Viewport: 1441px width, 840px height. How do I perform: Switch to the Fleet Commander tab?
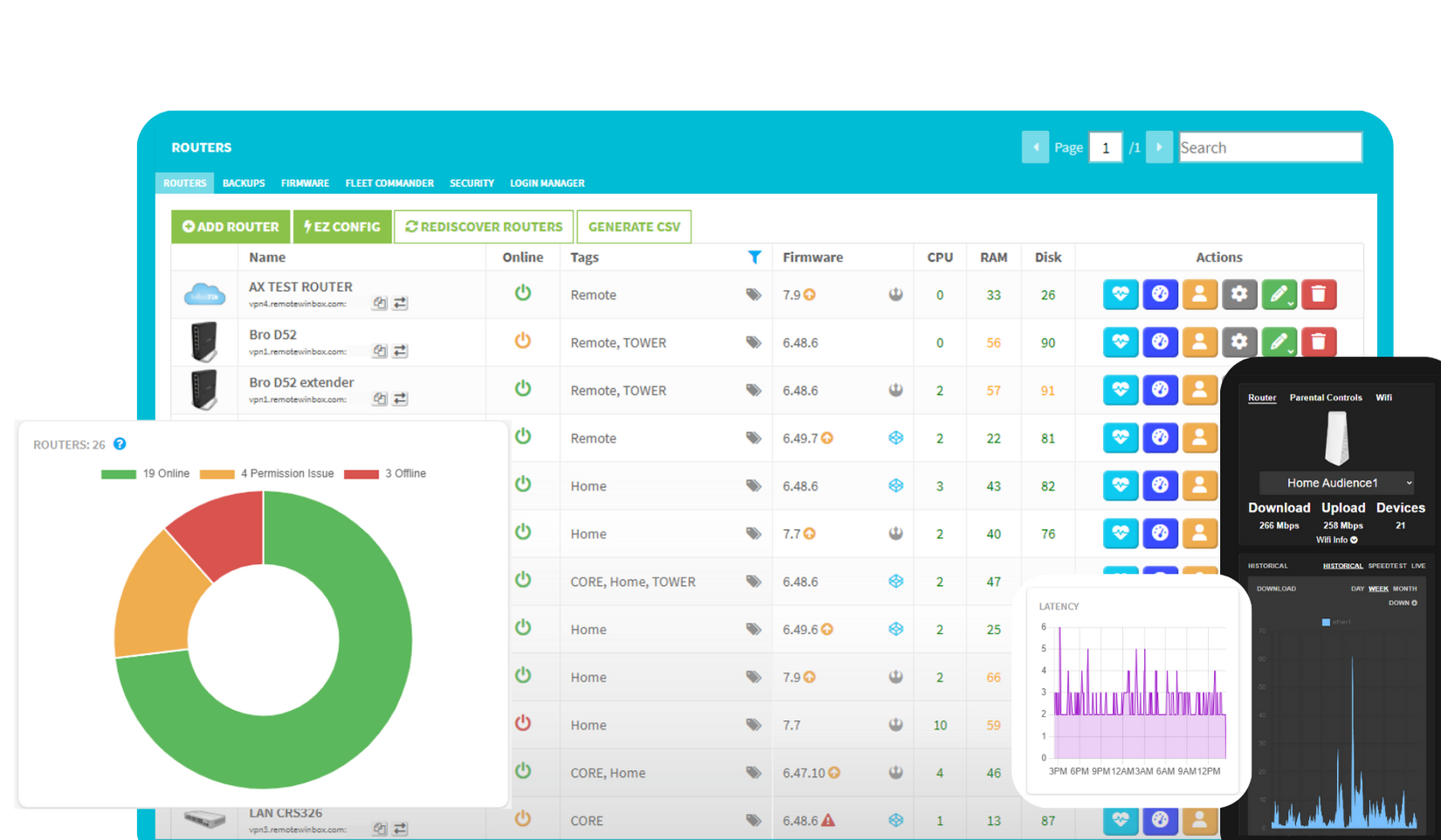coord(389,183)
